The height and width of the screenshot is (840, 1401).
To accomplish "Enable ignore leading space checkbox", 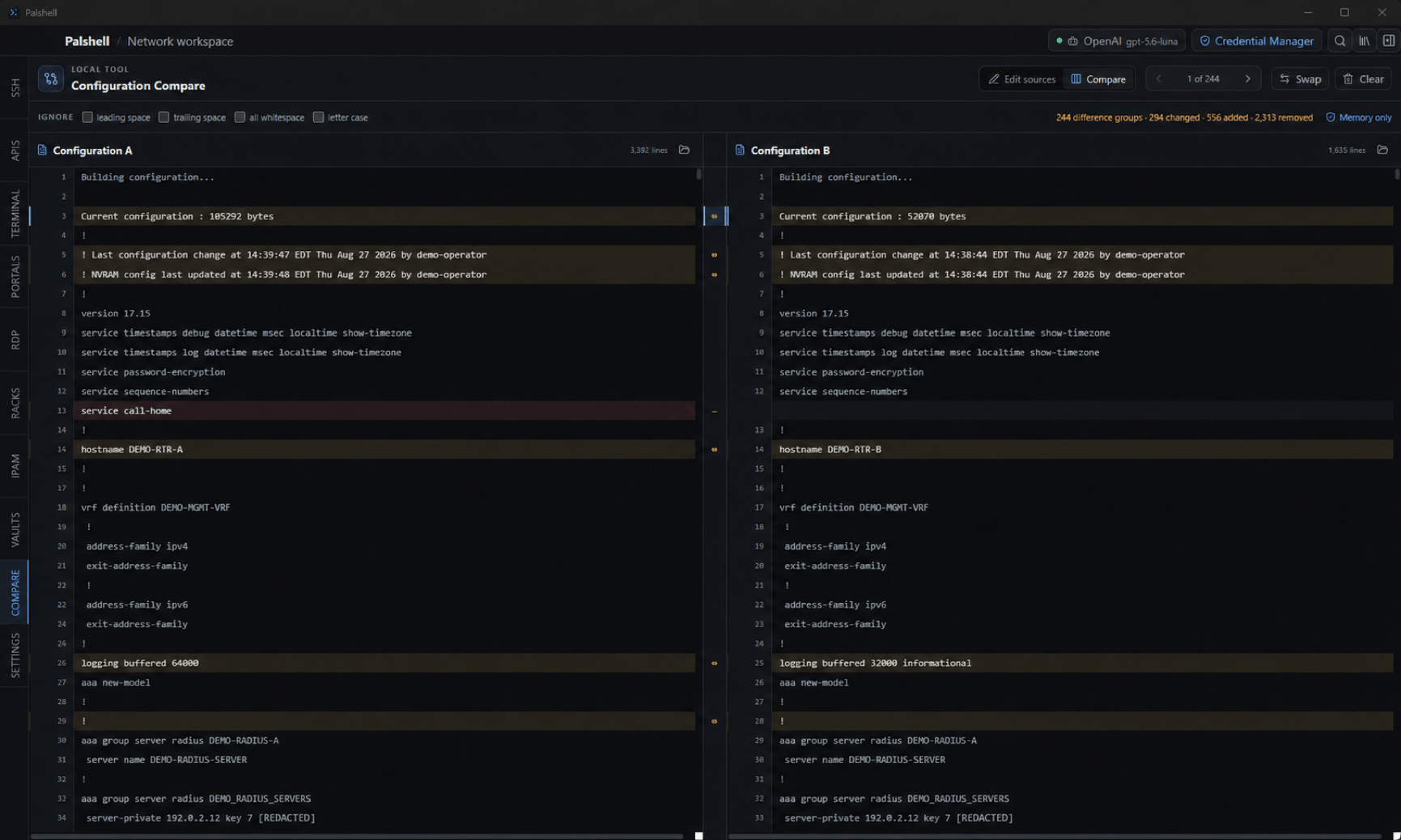I will coord(87,117).
